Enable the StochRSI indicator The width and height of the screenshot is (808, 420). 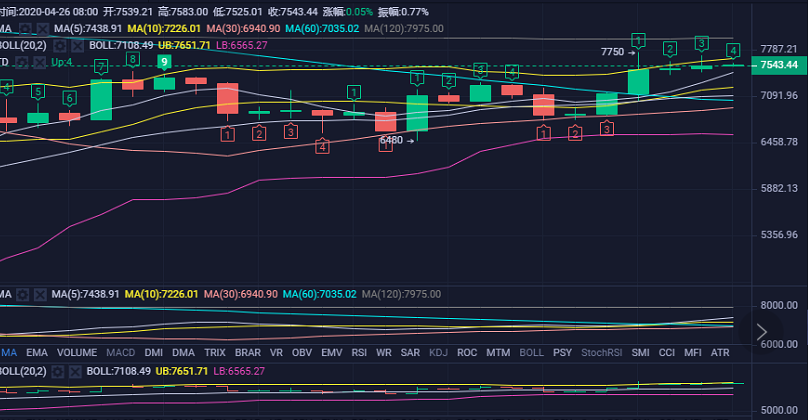[x=601, y=352]
